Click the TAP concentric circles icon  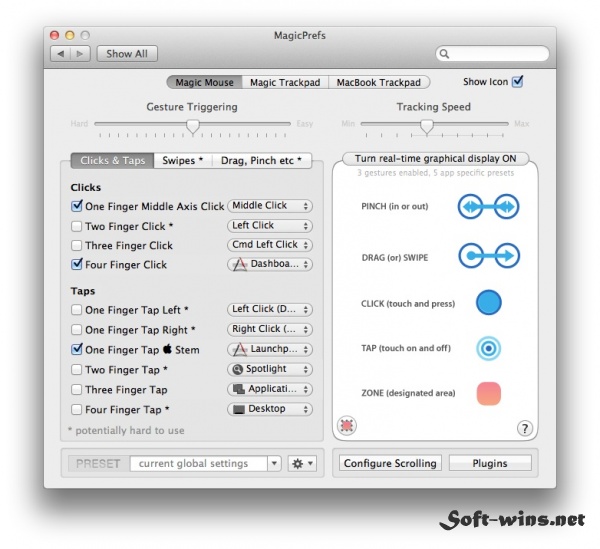tap(489, 348)
